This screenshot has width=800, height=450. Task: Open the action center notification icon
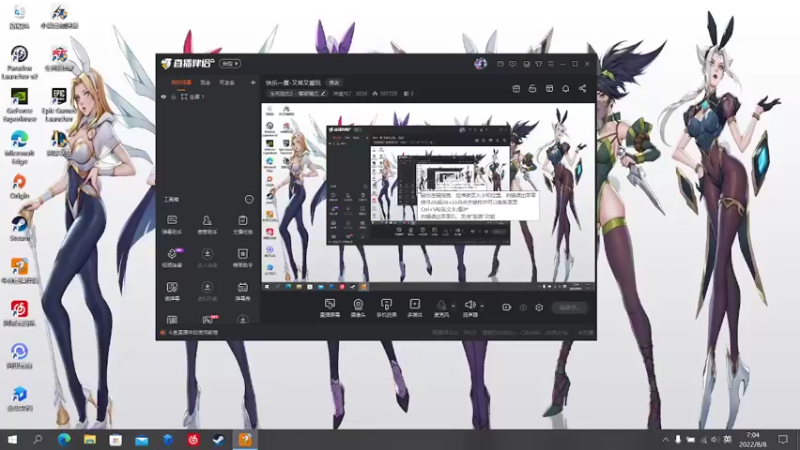(783, 440)
